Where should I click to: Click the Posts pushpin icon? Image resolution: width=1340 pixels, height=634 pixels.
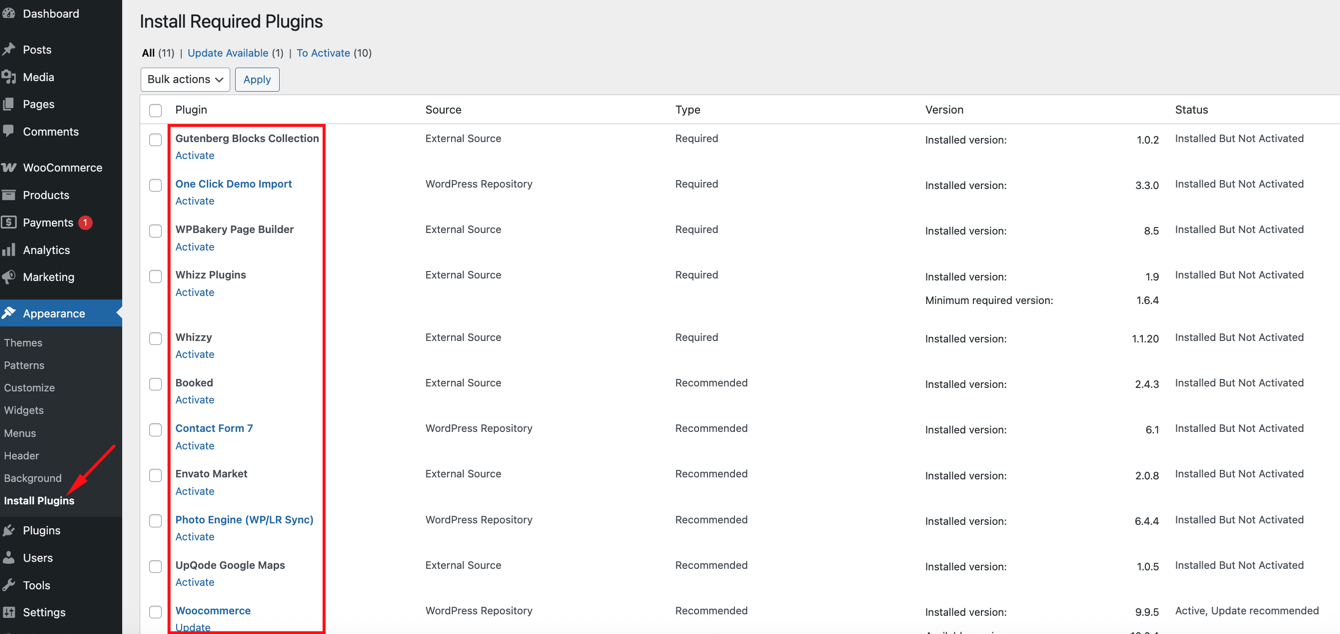[x=9, y=49]
